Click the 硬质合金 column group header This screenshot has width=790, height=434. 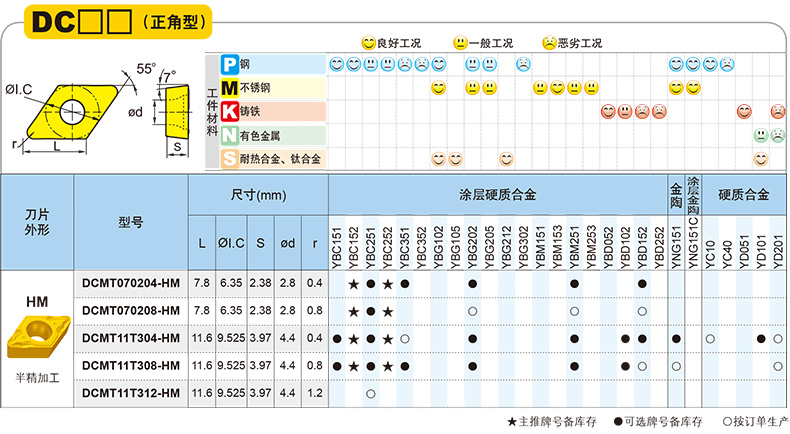(x=744, y=195)
